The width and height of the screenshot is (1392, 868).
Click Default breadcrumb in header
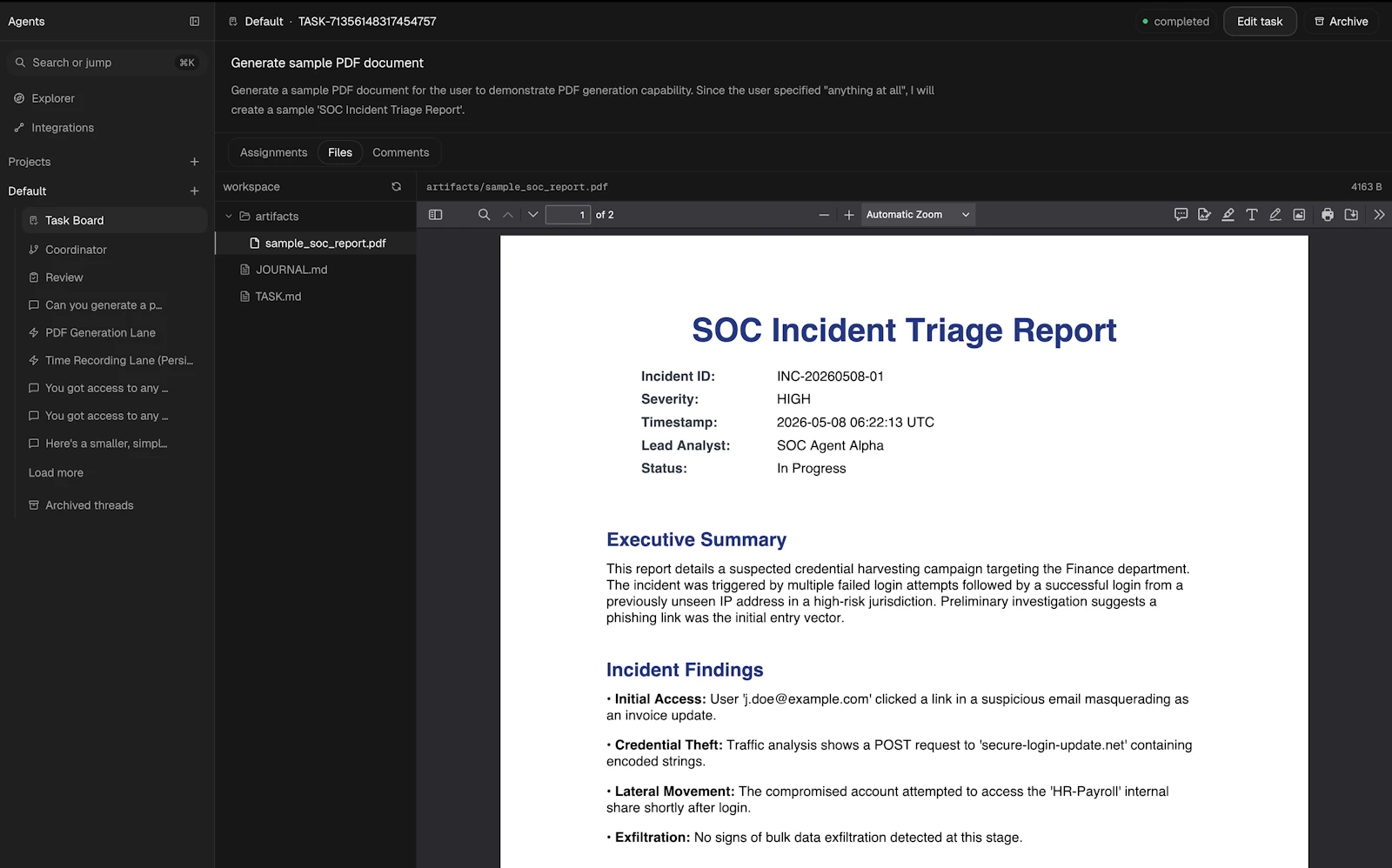pos(264,22)
